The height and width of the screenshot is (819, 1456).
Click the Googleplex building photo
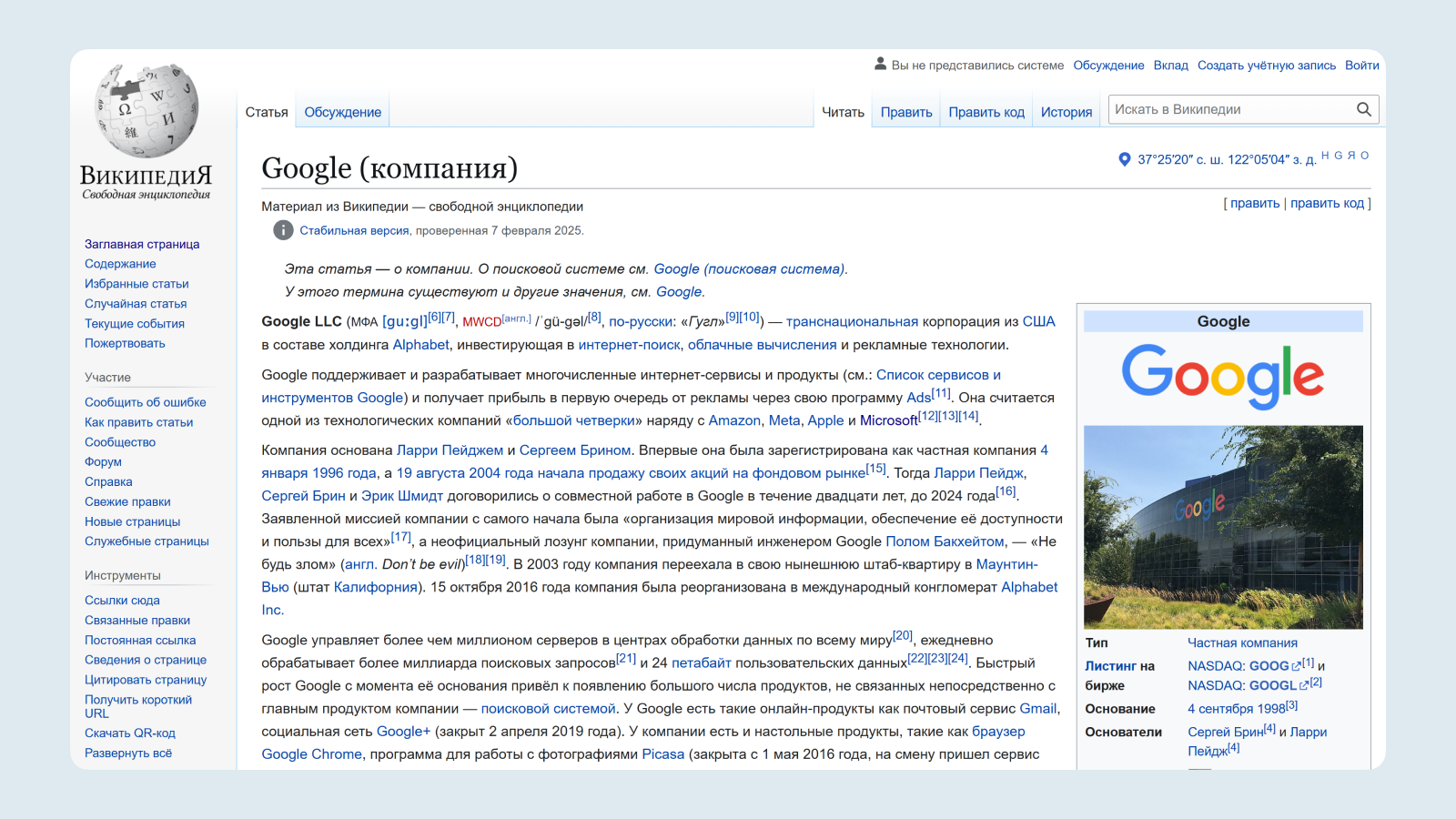pyautogui.click(x=1223, y=525)
